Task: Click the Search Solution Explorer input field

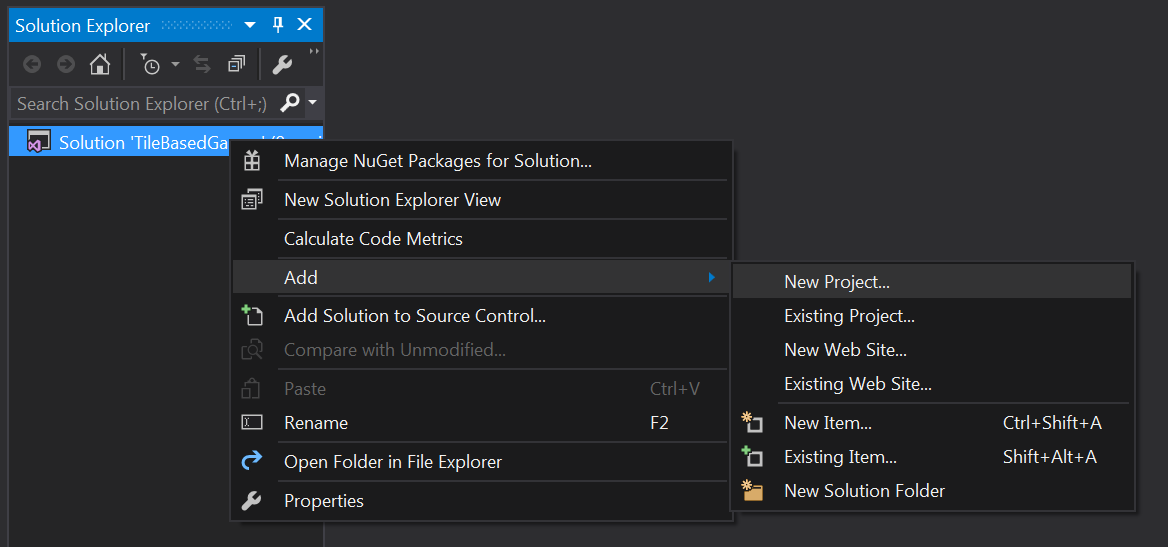Action: (x=142, y=103)
